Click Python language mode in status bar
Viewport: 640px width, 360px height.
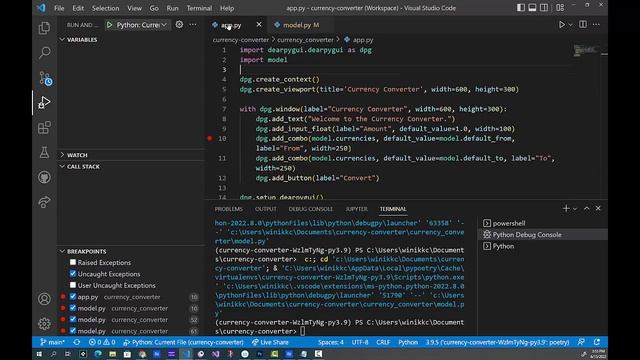[408, 342]
